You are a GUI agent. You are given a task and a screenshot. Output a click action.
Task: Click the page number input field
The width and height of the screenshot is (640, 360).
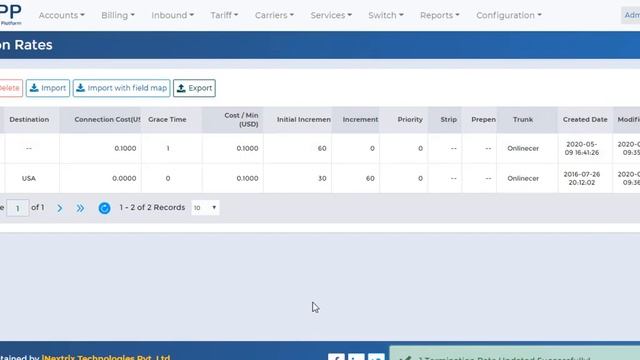tap(18, 208)
